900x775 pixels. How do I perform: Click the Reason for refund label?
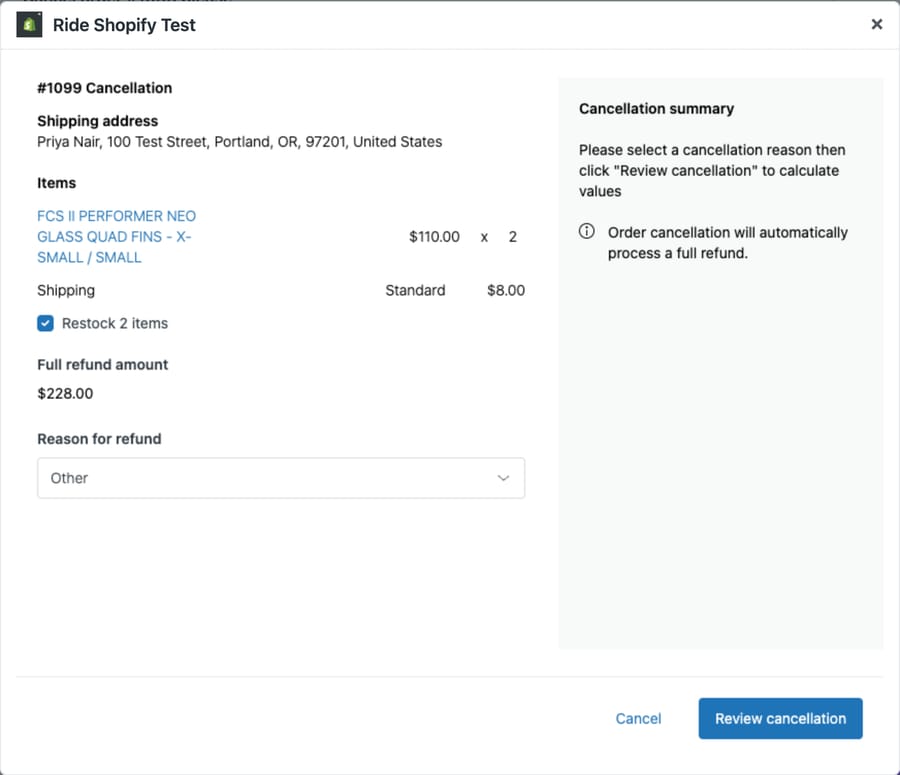pyautogui.click(x=99, y=439)
